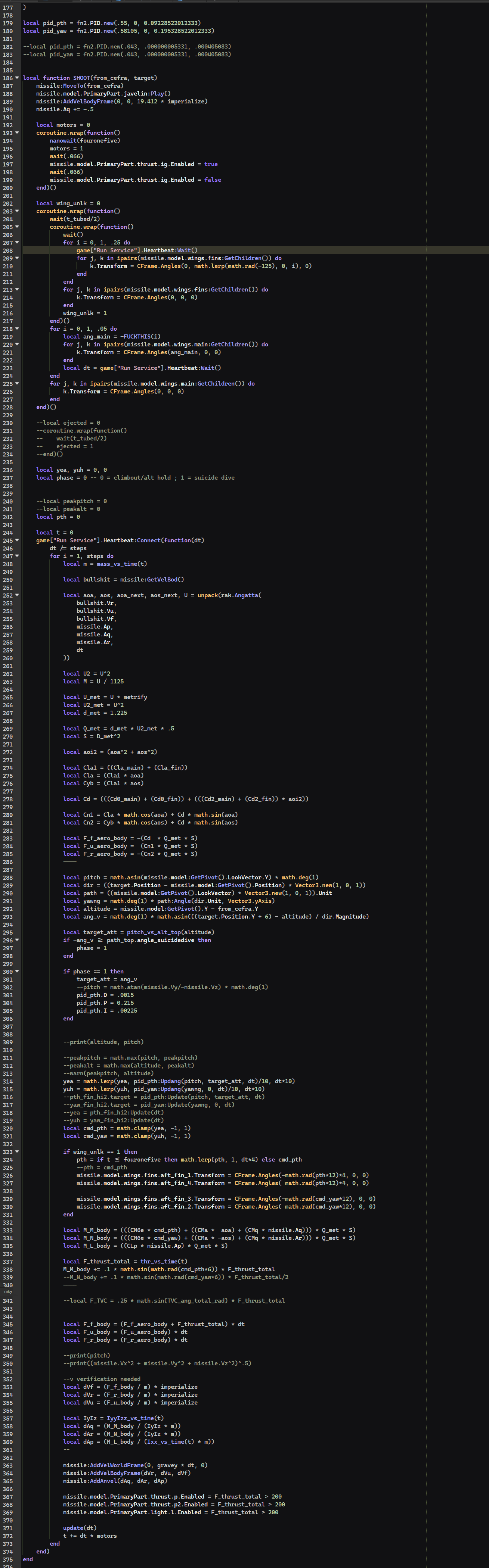Viewport: 489px width, 1568px height.
Task: Toggle the fold arrow at line 213
Action: coord(17,290)
